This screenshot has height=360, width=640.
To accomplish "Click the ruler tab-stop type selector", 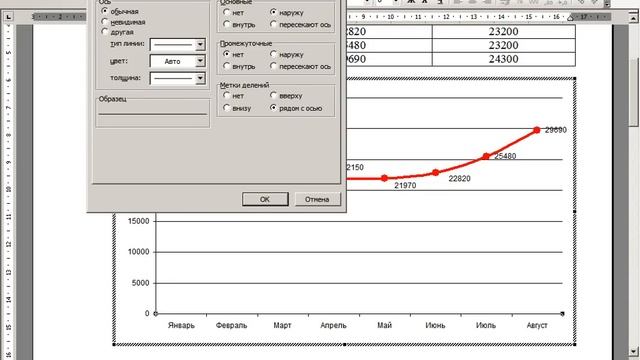I will [x=8, y=17].
